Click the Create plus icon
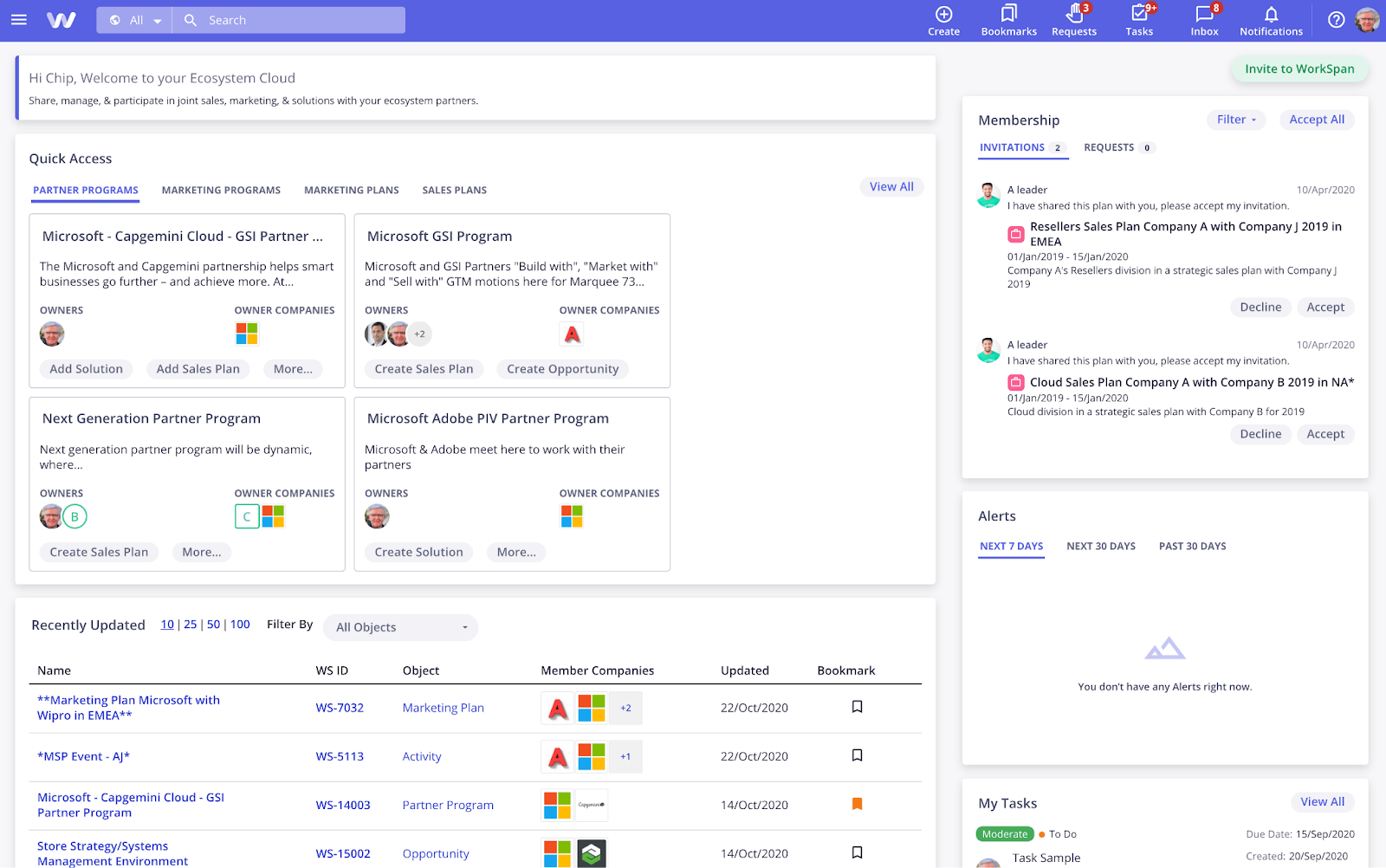Viewport: 1386px width, 868px height. pyautogui.click(x=944, y=14)
